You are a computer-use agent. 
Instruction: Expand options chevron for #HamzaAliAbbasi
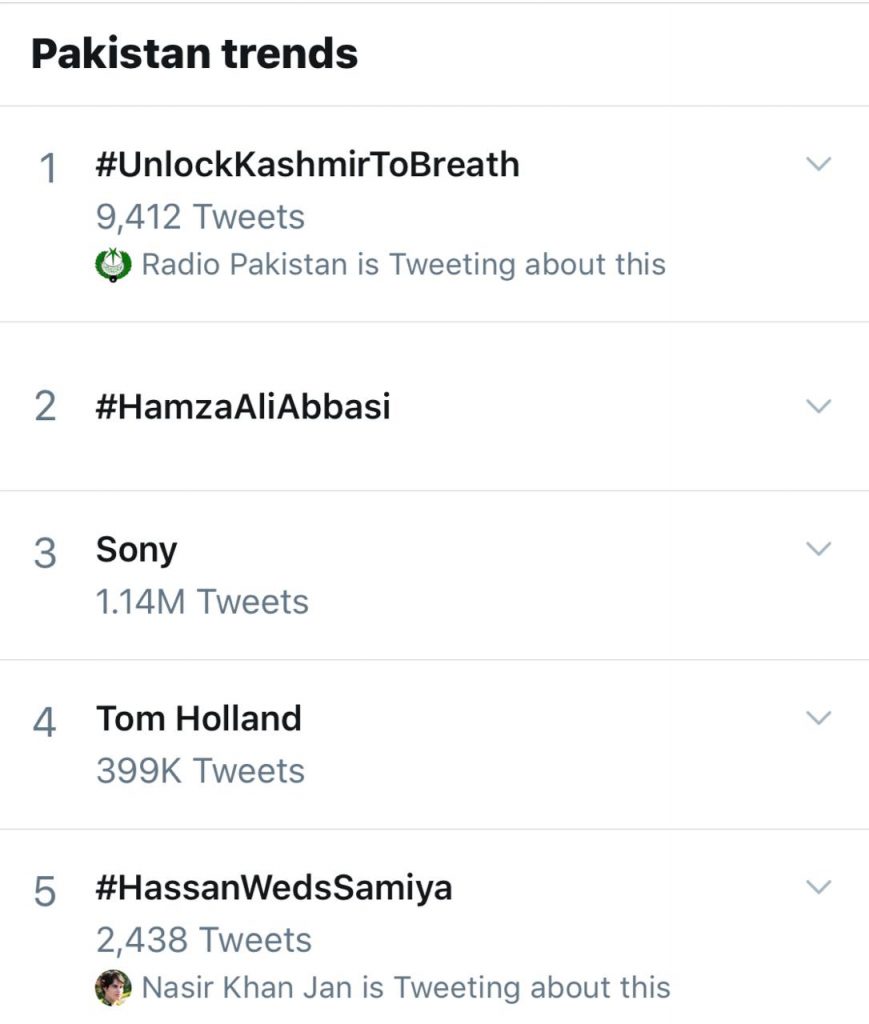pyautogui.click(x=818, y=406)
